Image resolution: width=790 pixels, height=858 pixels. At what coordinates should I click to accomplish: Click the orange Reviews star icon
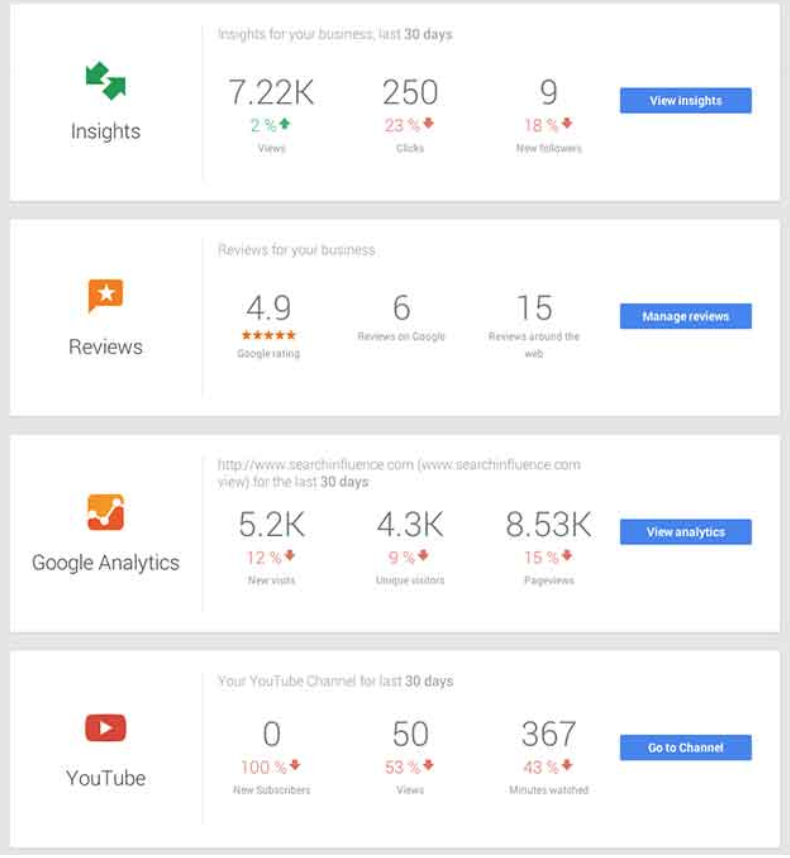[106, 295]
